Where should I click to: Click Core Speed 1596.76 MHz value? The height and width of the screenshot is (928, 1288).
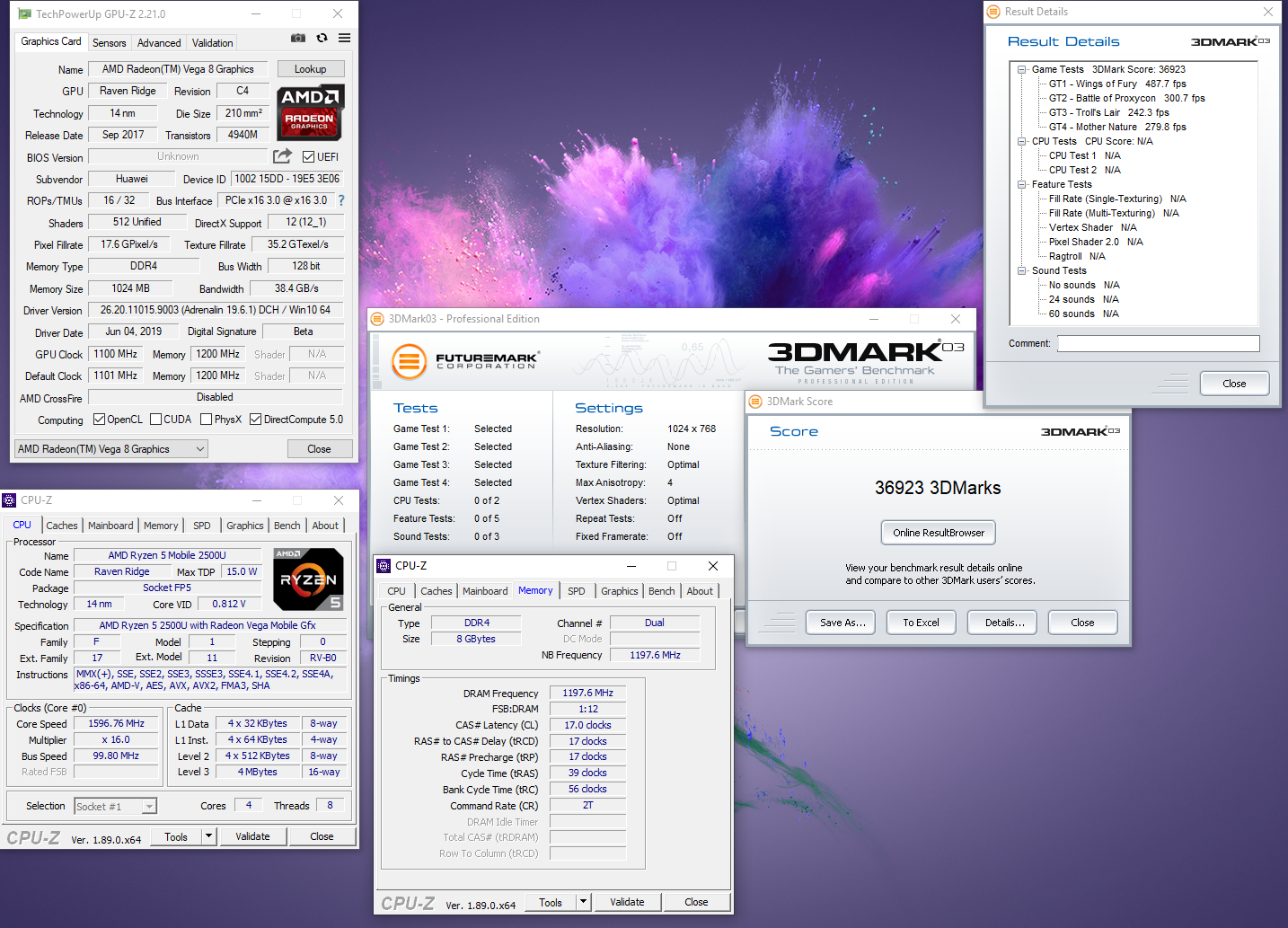pyautogui.click(x=116, y=723)
